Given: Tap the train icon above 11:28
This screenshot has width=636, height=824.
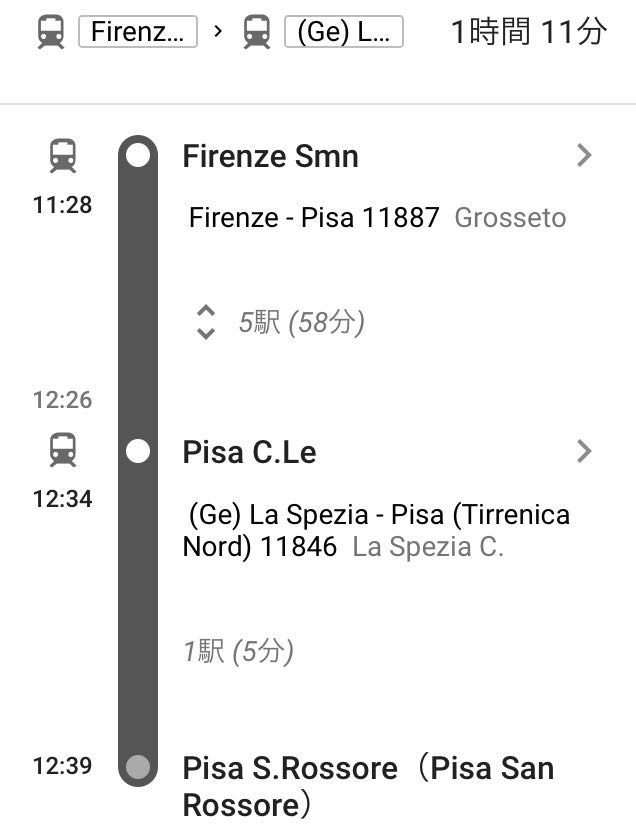Looking at the screenshot, I should click(63, 156).
